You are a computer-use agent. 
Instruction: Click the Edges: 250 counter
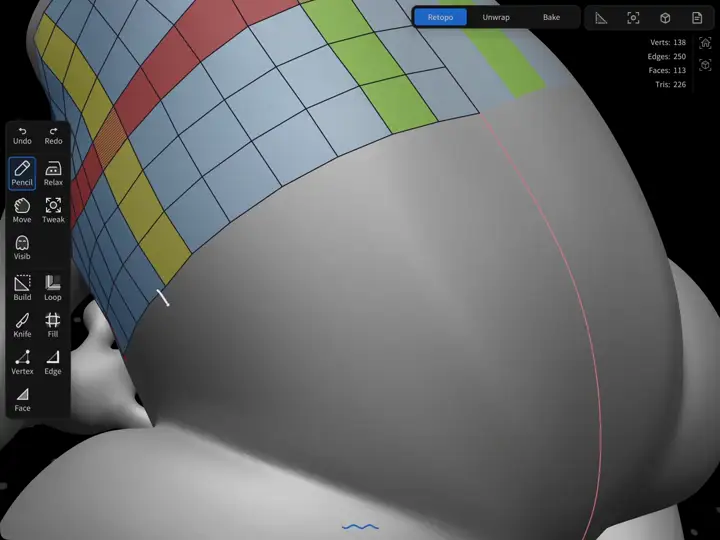coord(666,56)
